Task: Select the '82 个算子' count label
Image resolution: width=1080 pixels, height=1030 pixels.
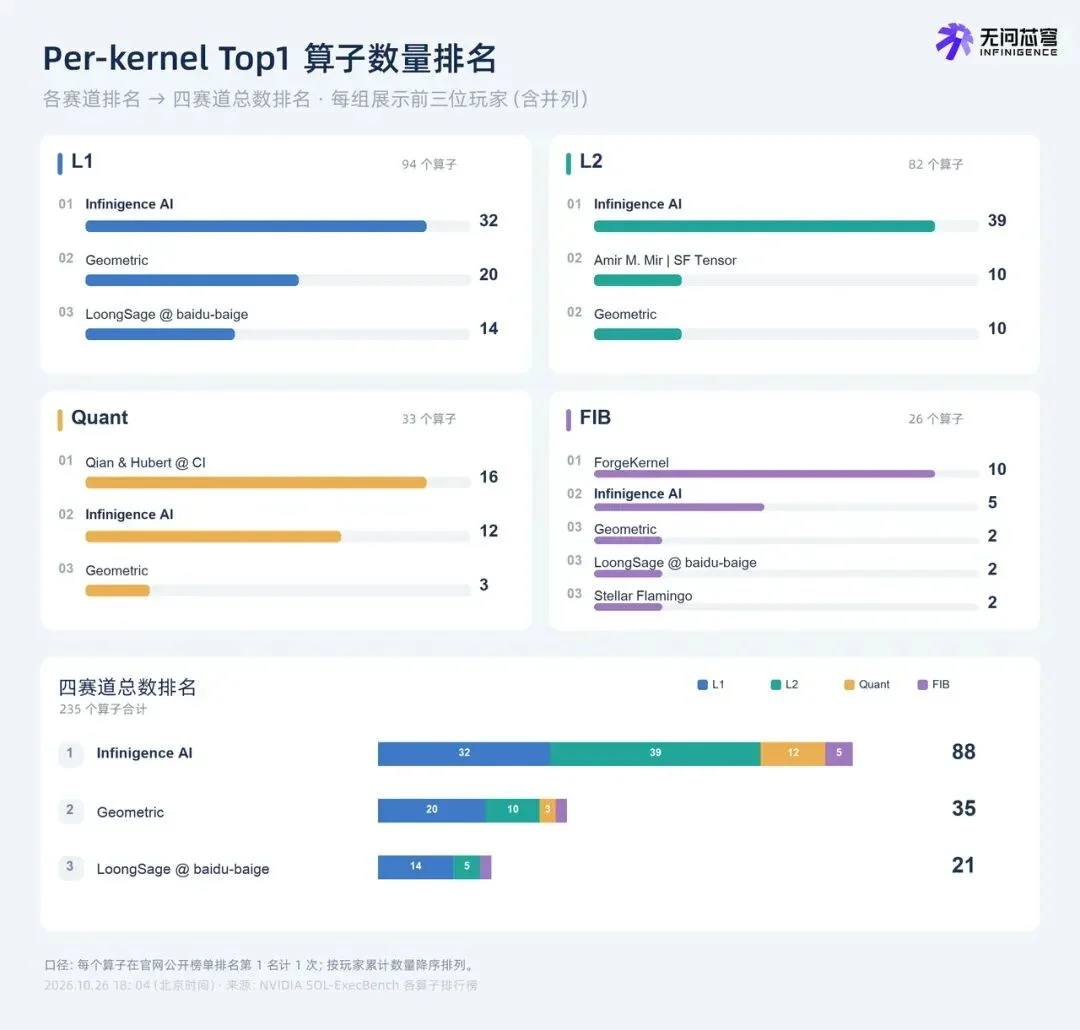Action: pyautogui.click(x=935, y=164)
